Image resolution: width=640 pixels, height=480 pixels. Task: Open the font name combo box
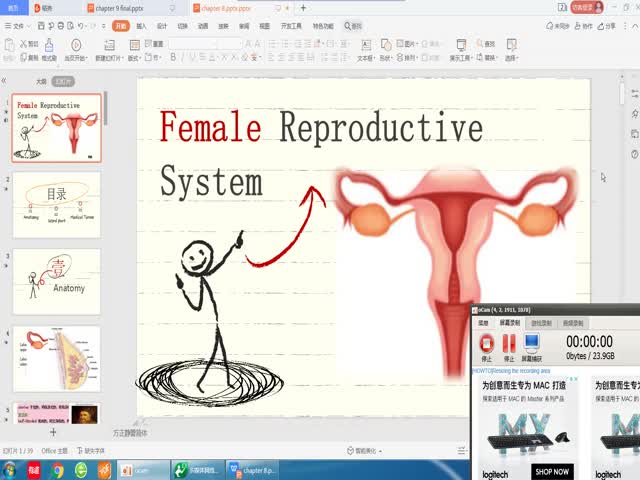tap(191, 44)
